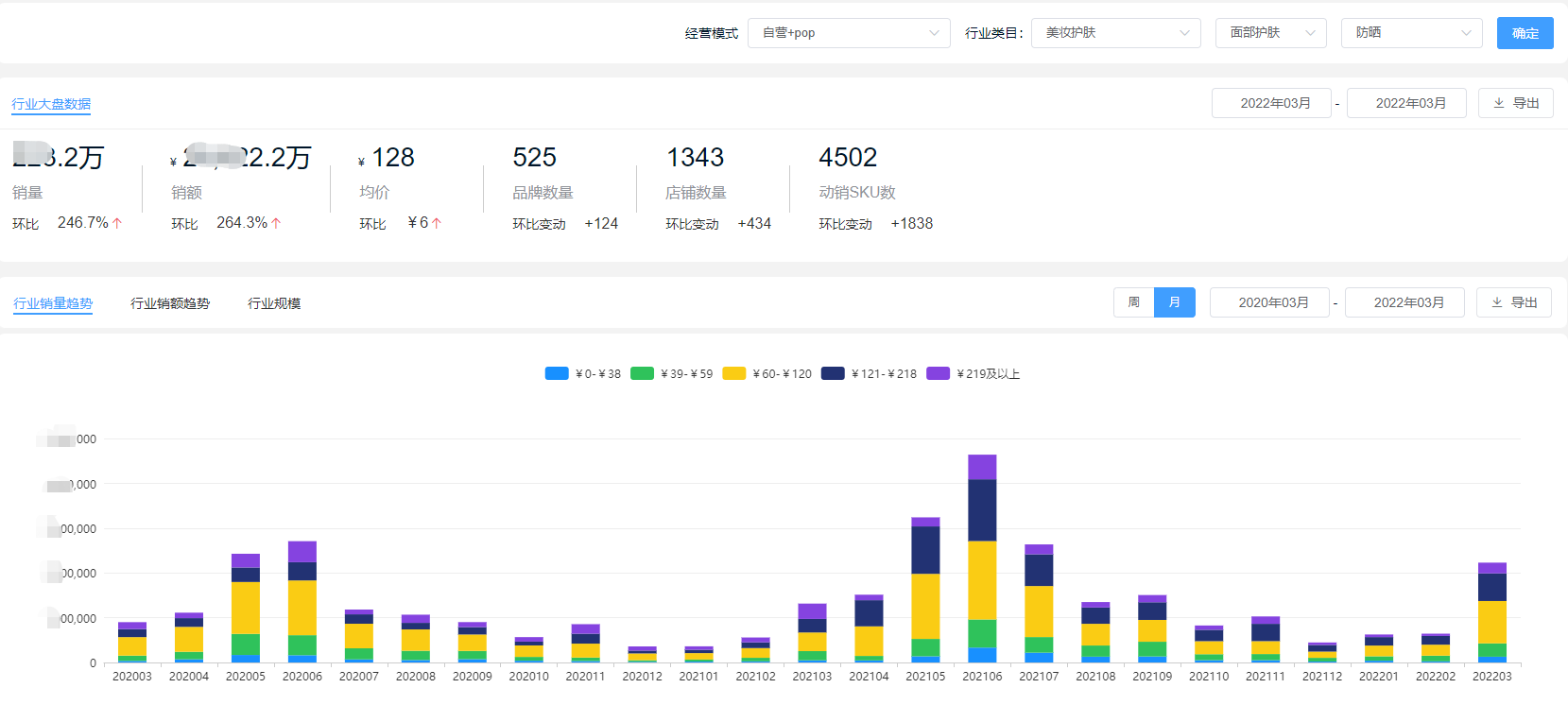Click the 行业大盘数据 link
Viewport: 1568px width, 705px height.
(x=51, y=104)
